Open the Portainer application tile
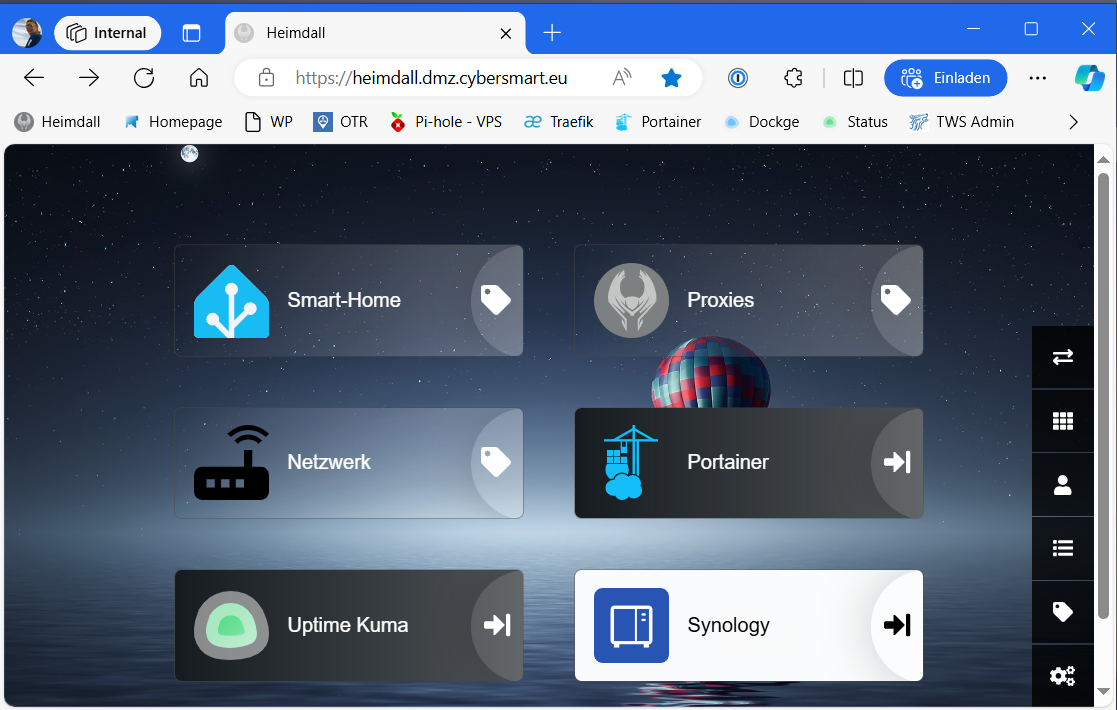The image size is (1117, 710). [x=749, y=463]
